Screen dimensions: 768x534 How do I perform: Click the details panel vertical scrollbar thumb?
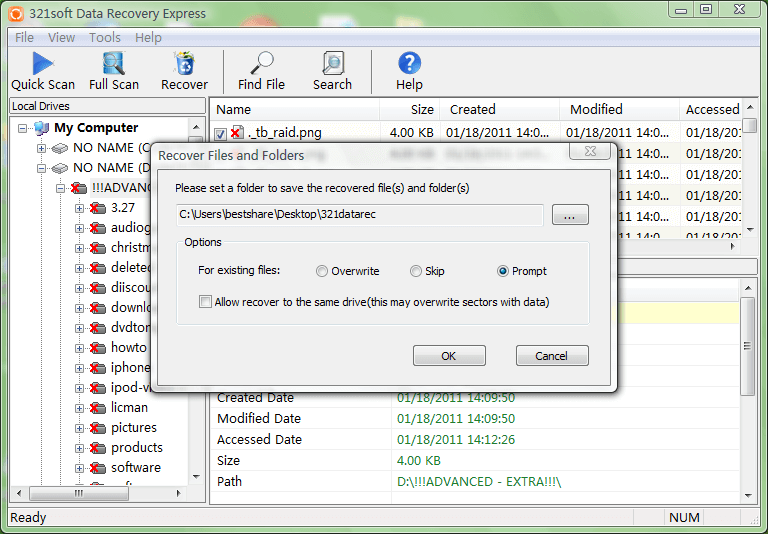click(x=748, y=345)
